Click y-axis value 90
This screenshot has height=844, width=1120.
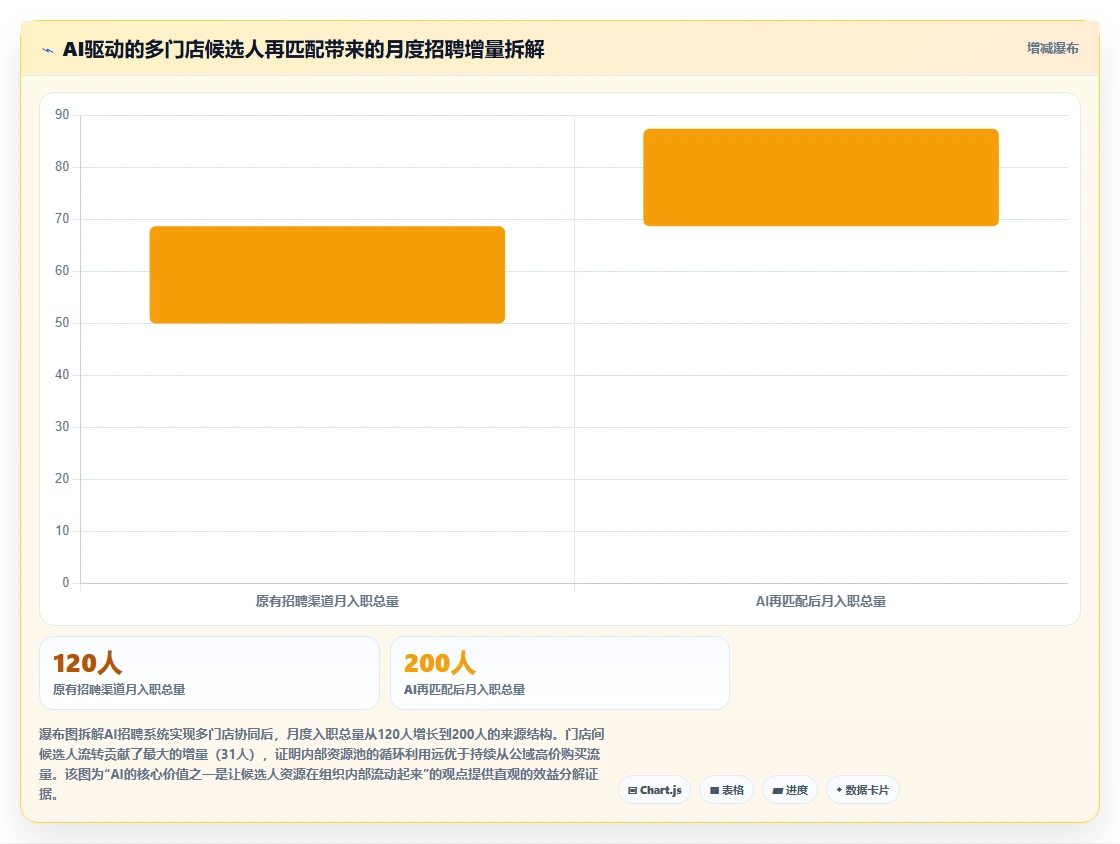click(x=62, y=114)
